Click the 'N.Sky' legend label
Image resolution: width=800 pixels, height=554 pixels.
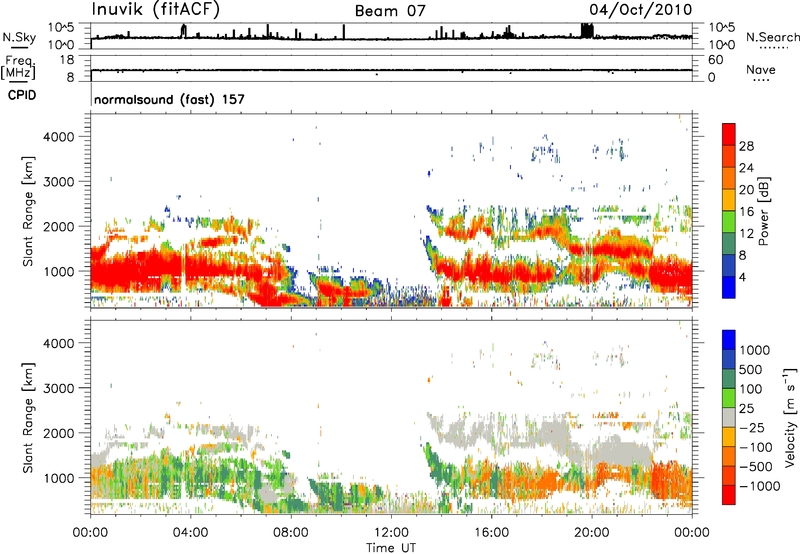click(x=19, y=37)
